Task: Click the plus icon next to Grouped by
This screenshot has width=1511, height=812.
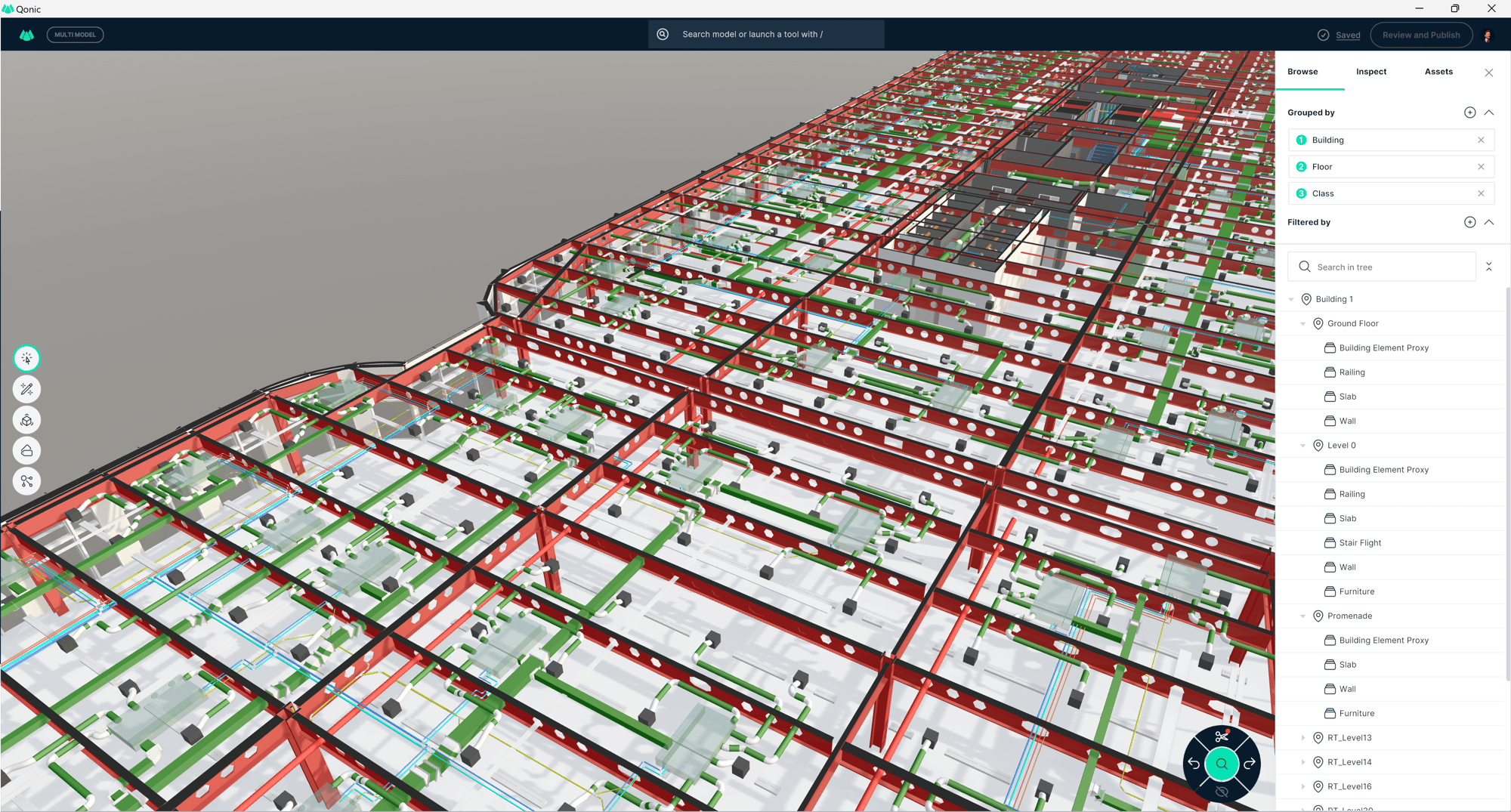Action: (1469, 112)
